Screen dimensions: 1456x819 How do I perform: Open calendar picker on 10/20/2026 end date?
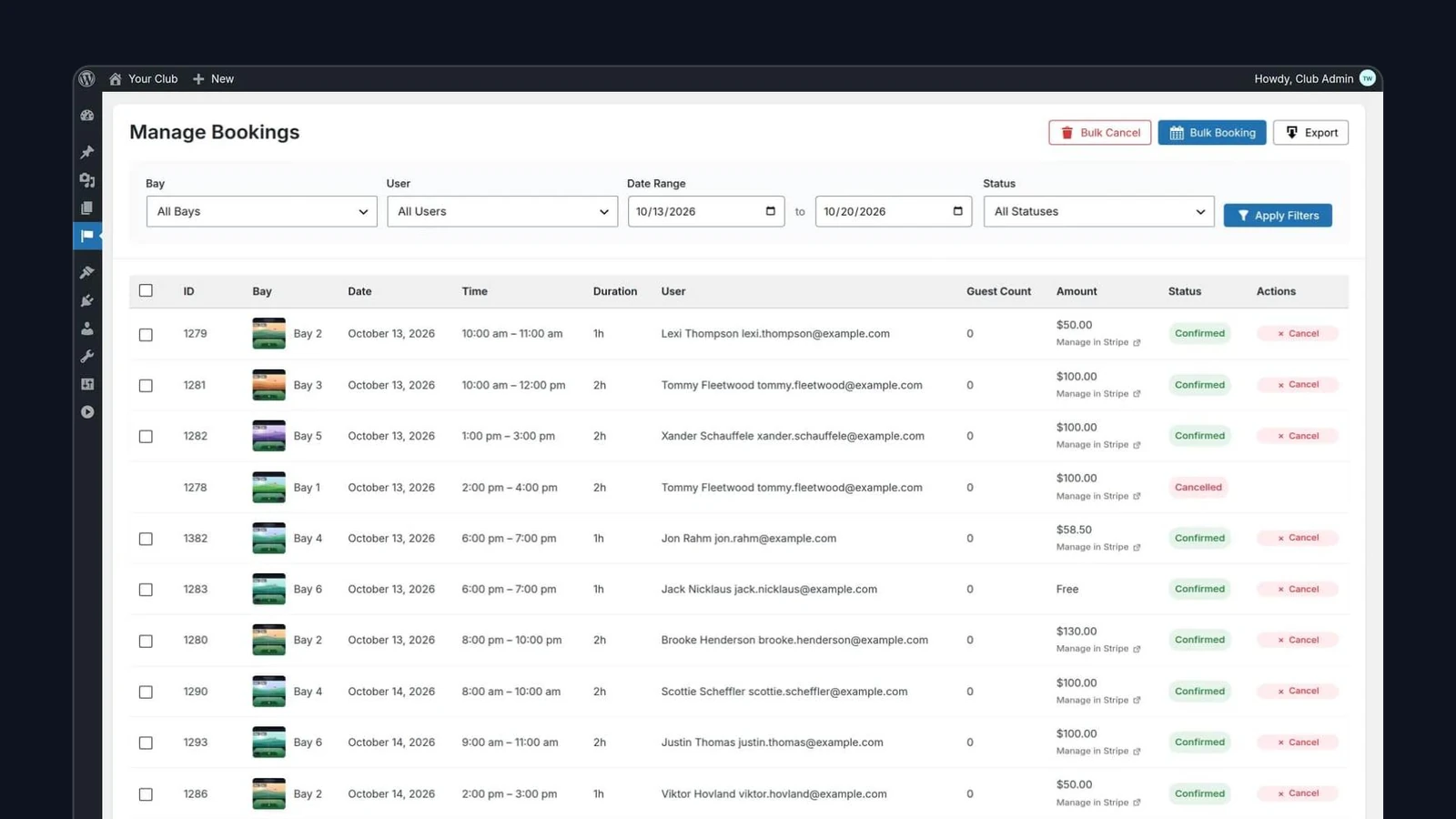pos(958,211)
